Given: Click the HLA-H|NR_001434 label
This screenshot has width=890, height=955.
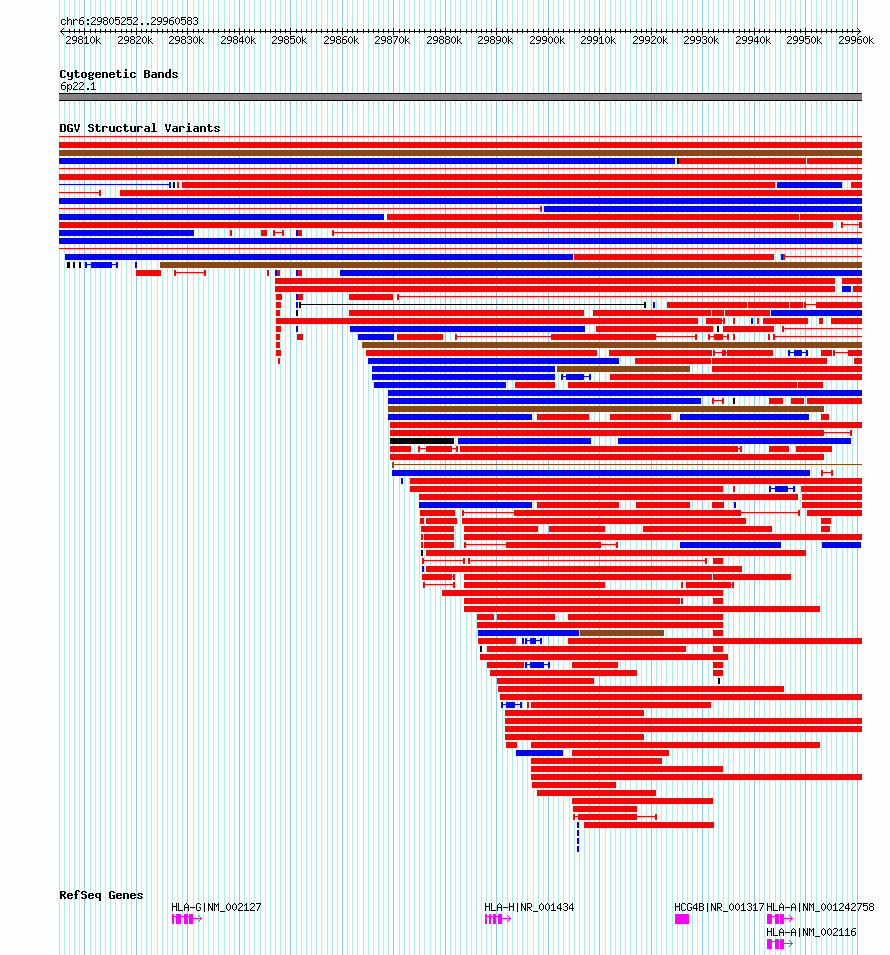Looking at the screenshot, I should point(529,907).
